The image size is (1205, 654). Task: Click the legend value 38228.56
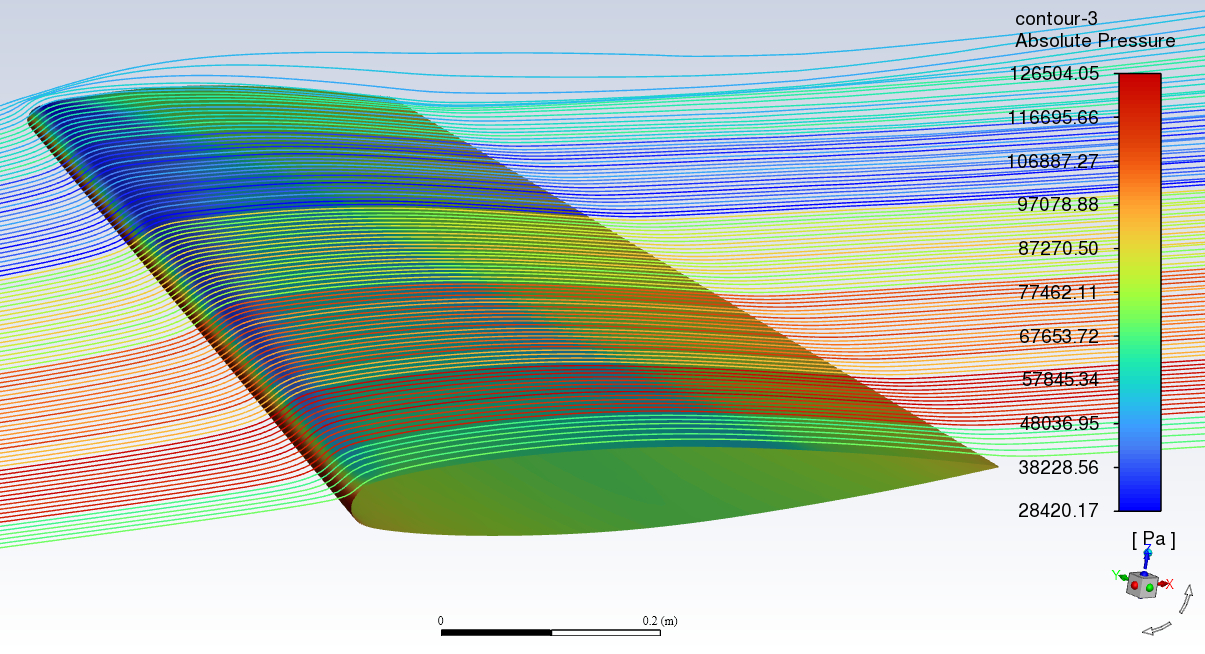(x=1058, y=467)
